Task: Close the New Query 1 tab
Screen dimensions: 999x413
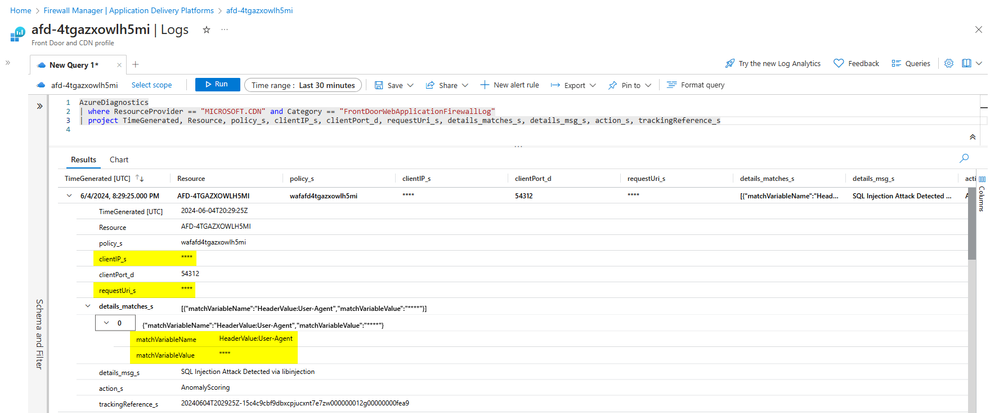Action: [x=119, y=65]
